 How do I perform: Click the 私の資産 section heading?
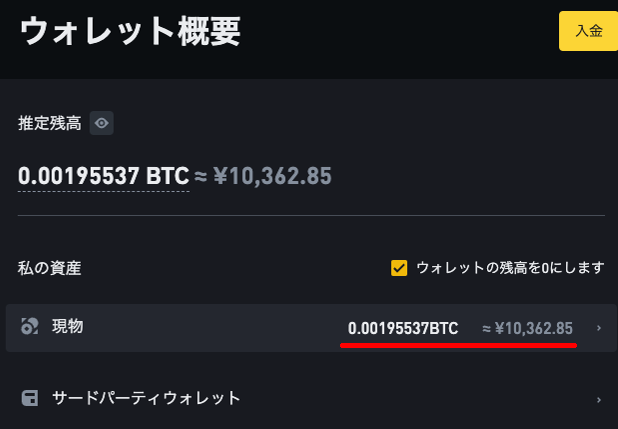click(49, 268)
